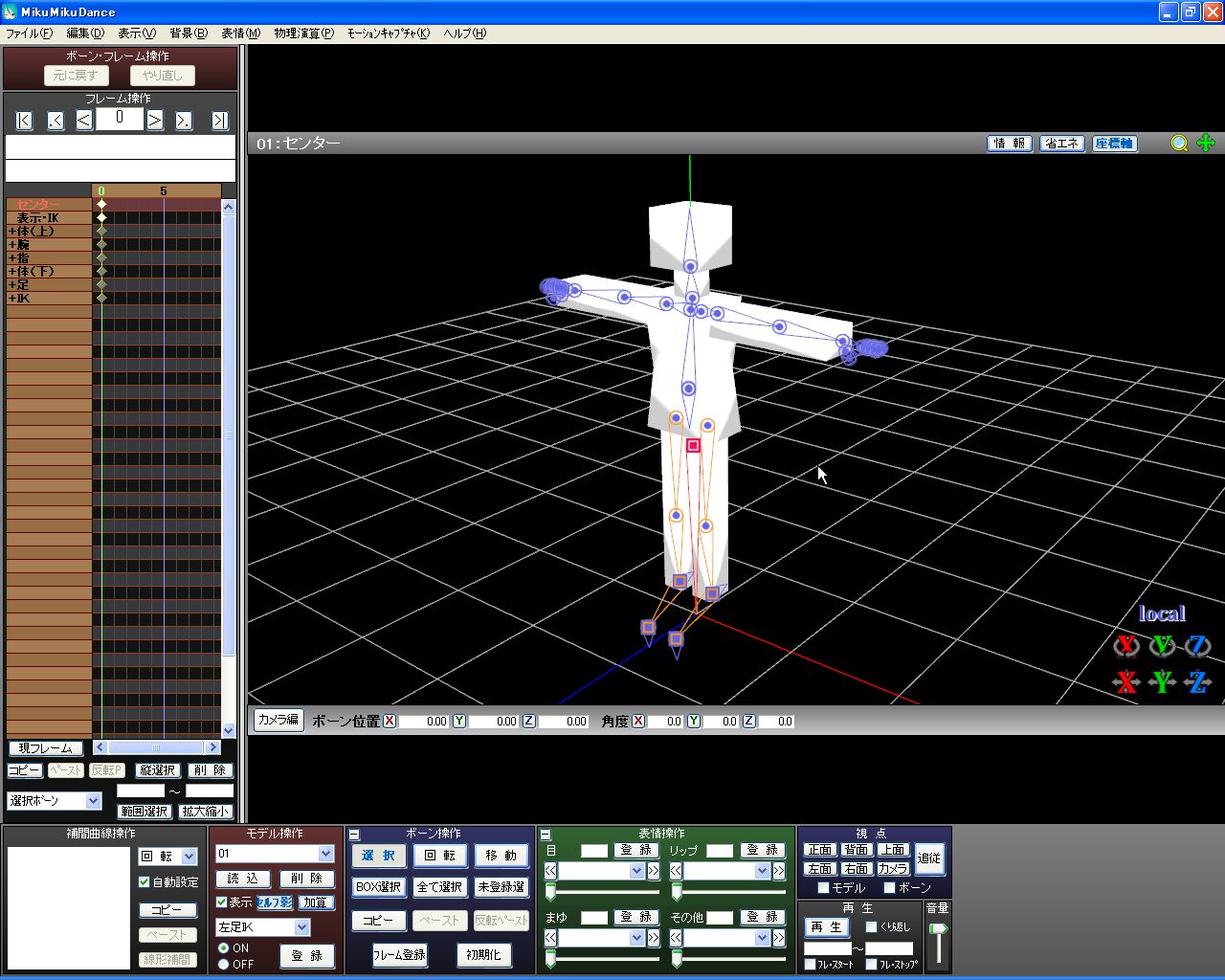Click the local X move icon

pyautogui.click(x=1126, y=682)
